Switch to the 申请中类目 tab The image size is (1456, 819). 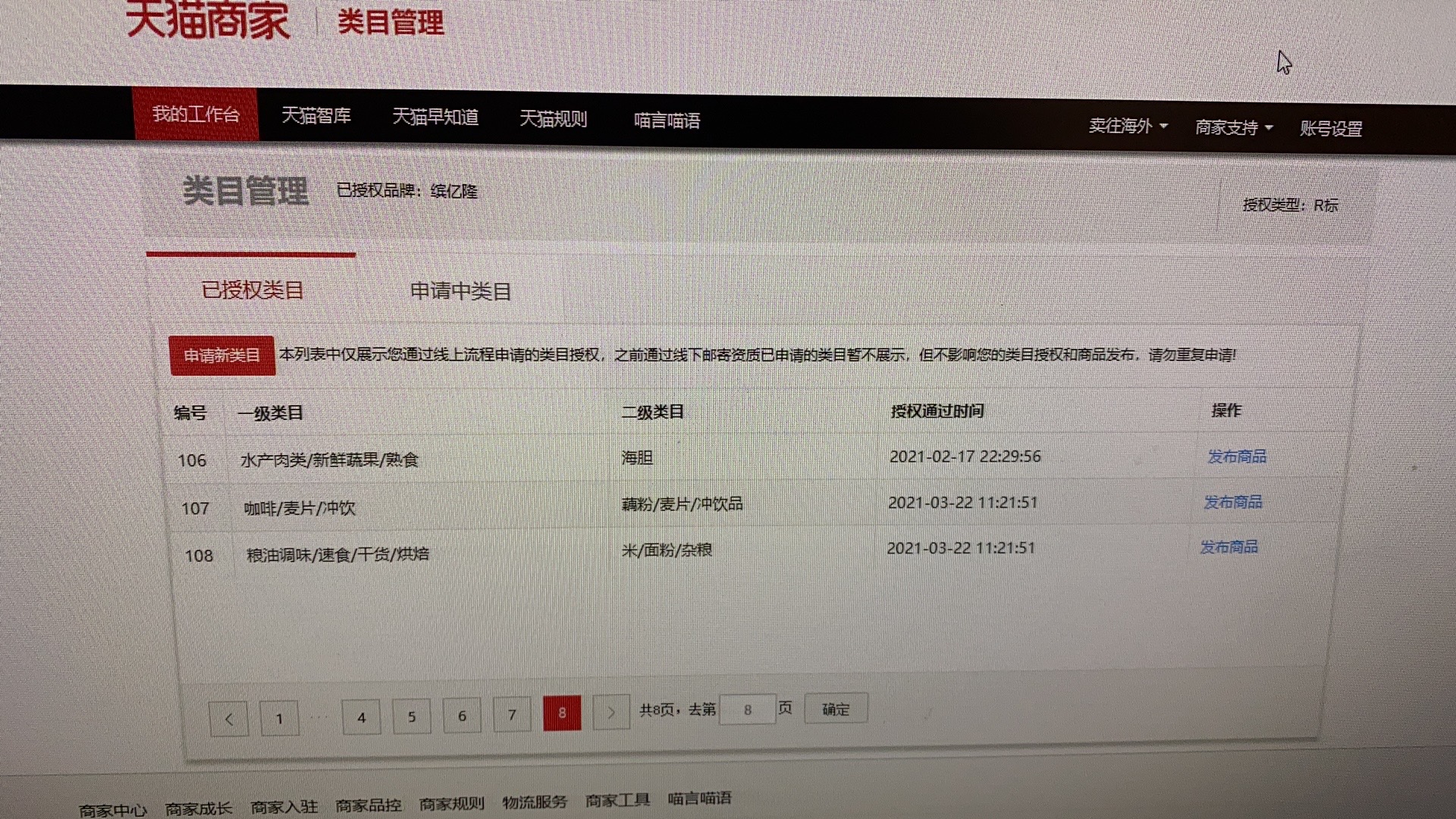coord(460,291)
